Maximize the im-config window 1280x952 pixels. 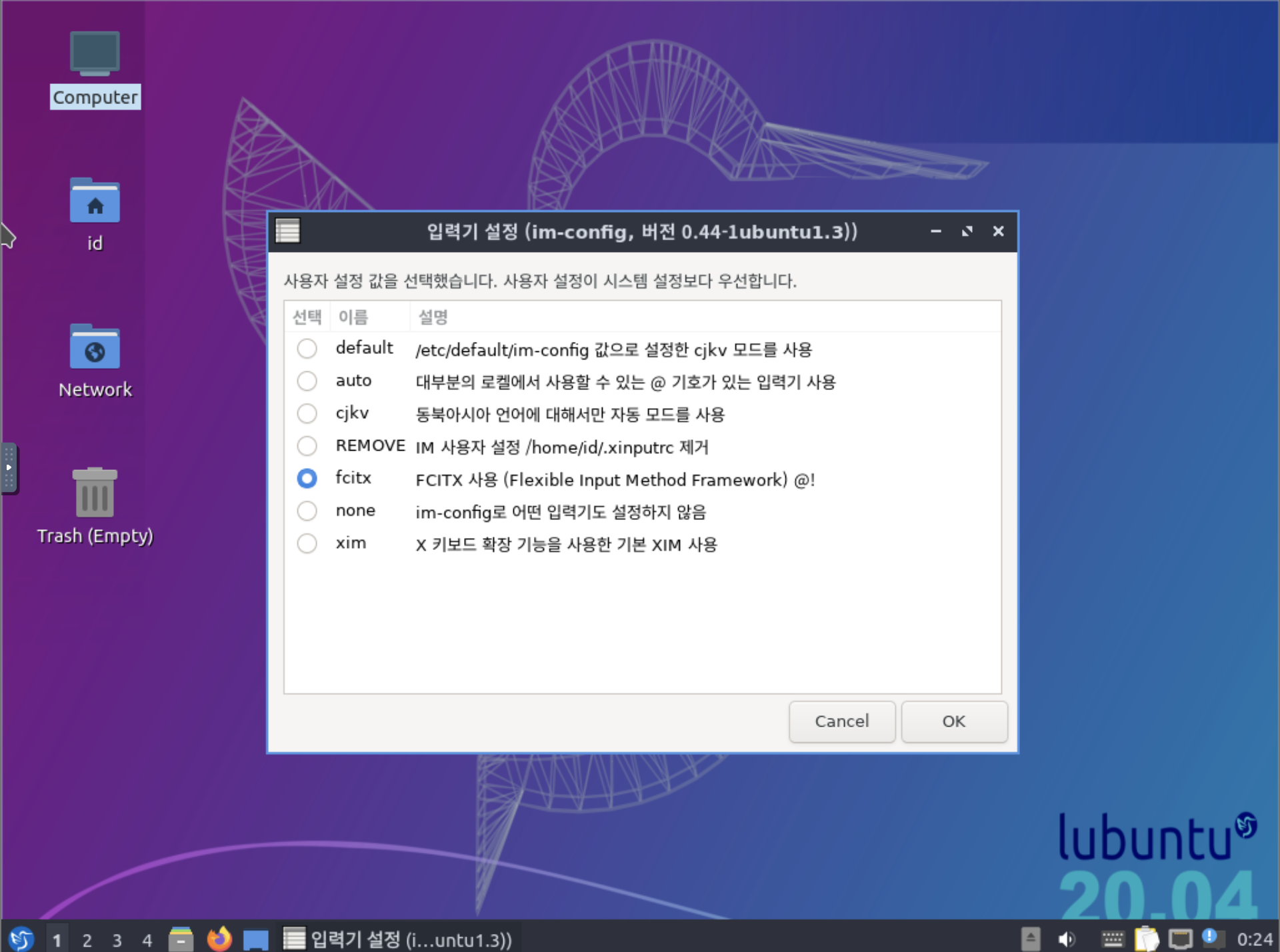(967, 231)
